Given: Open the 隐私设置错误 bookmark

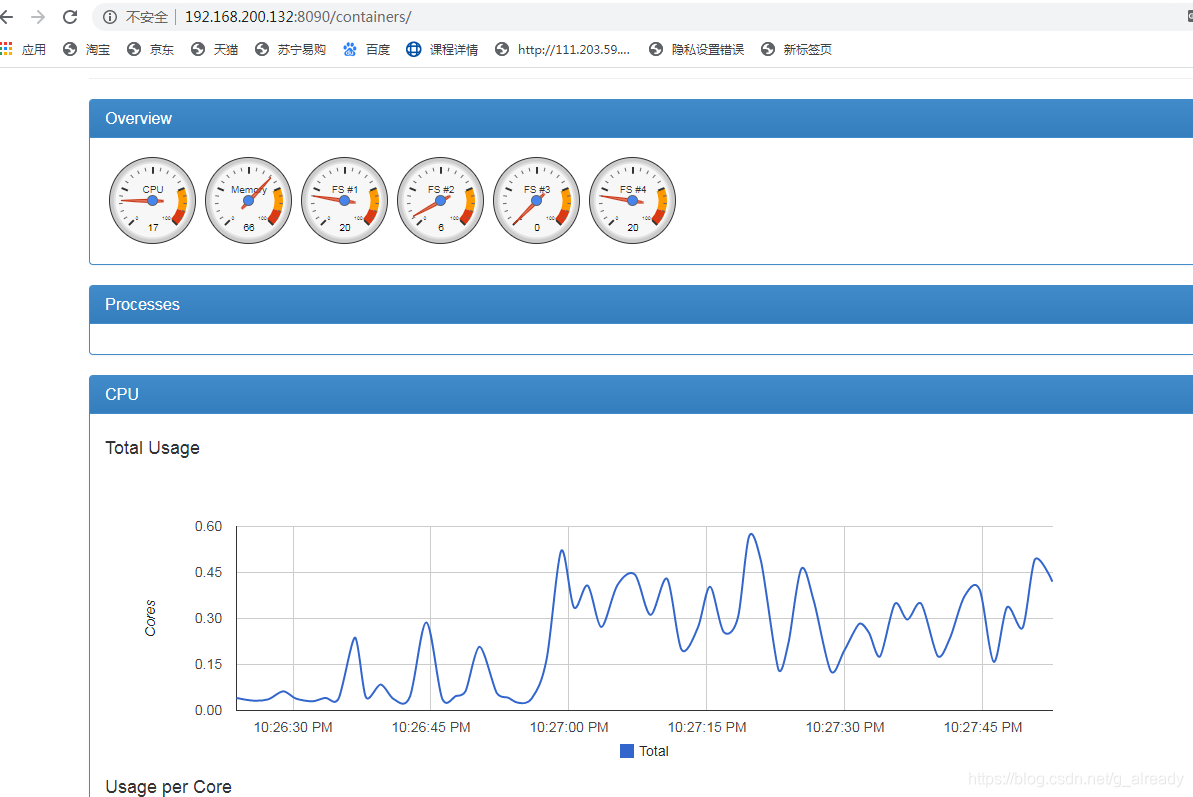Looking at the screenshot, I should pos(696,49).
